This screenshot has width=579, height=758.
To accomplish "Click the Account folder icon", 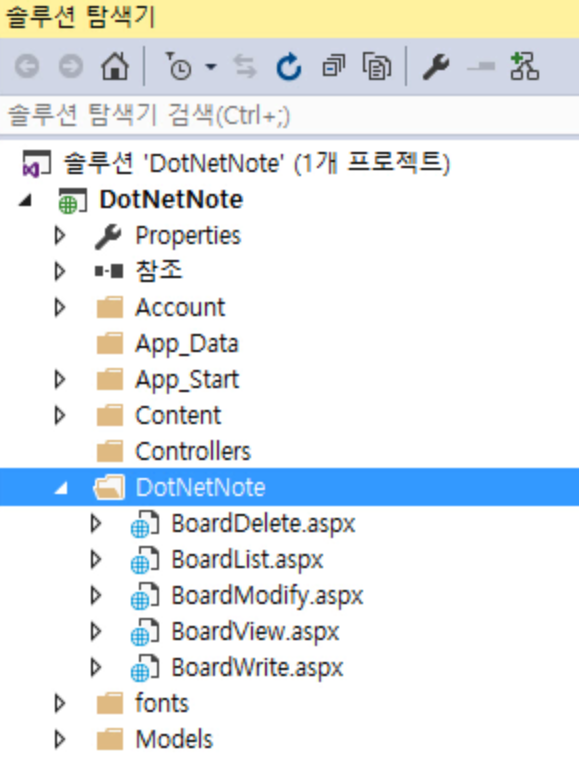I will tap(110, 307).
